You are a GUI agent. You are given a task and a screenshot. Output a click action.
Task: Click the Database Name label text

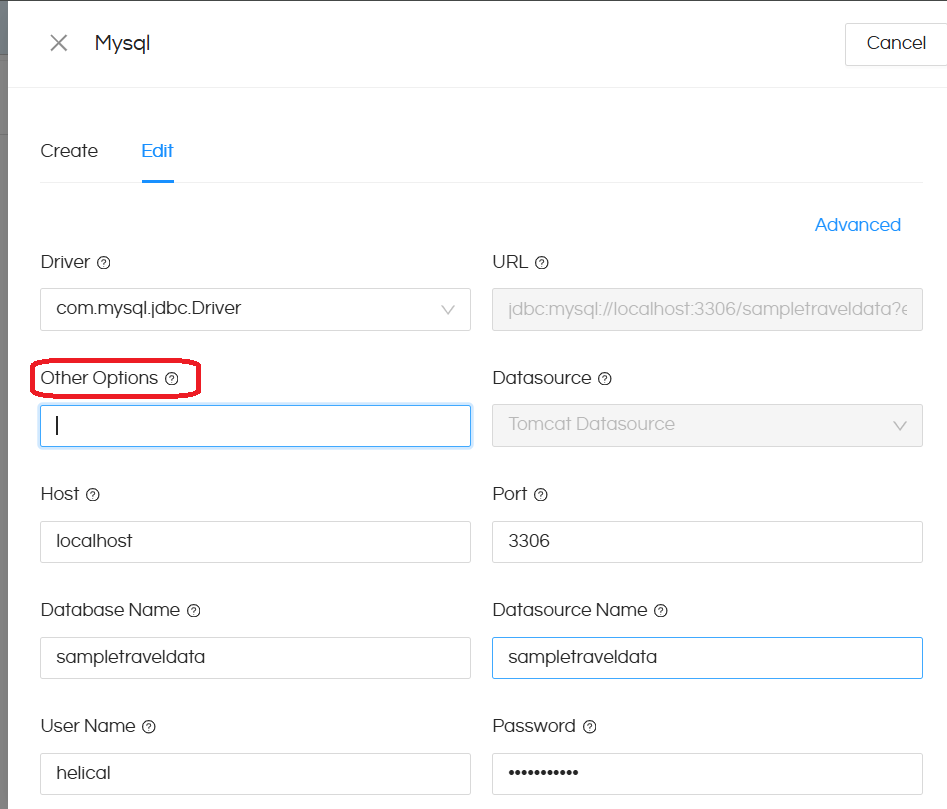(111, 610)
